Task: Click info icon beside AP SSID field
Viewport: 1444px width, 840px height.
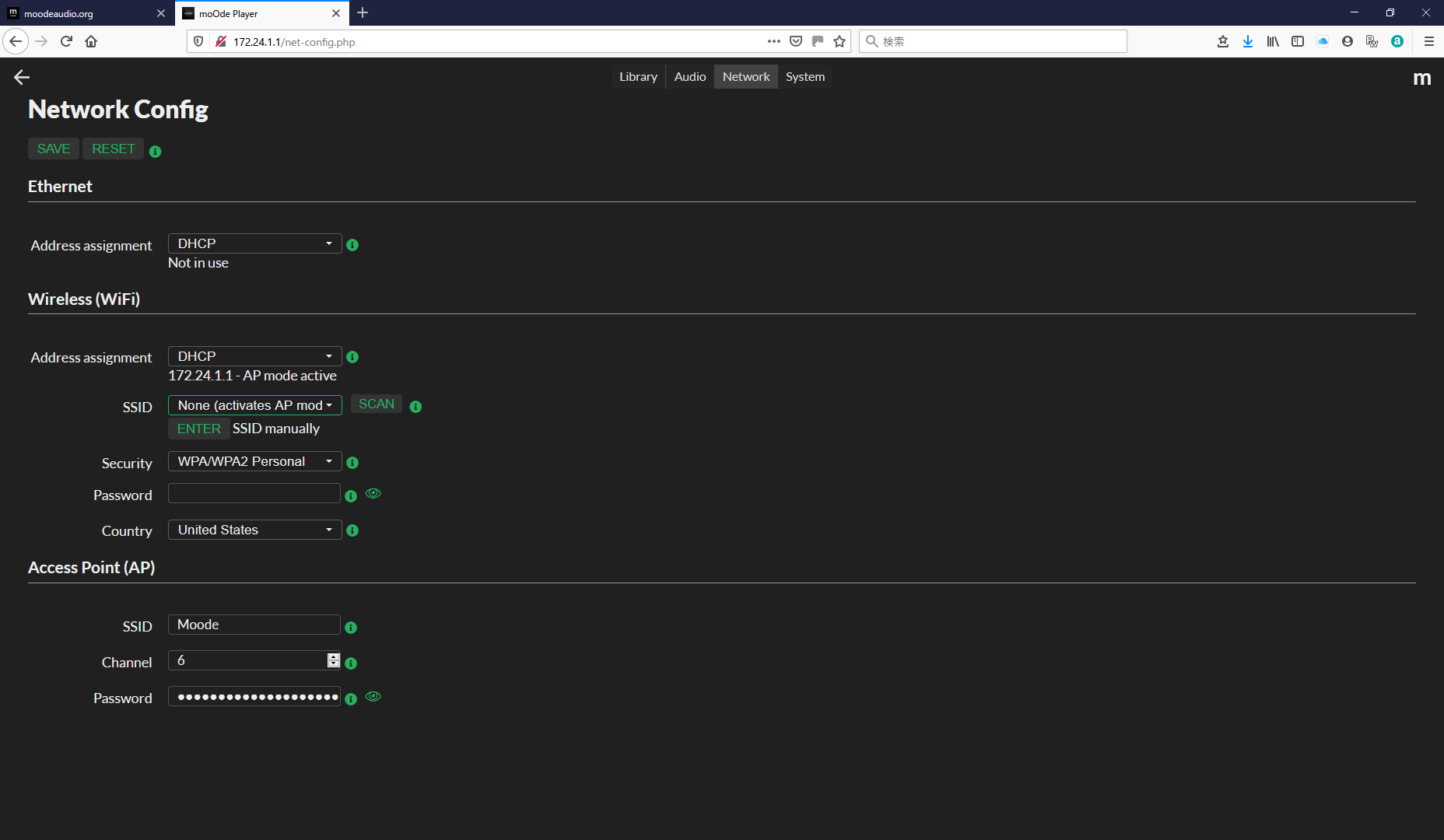Action: point(351,628)
